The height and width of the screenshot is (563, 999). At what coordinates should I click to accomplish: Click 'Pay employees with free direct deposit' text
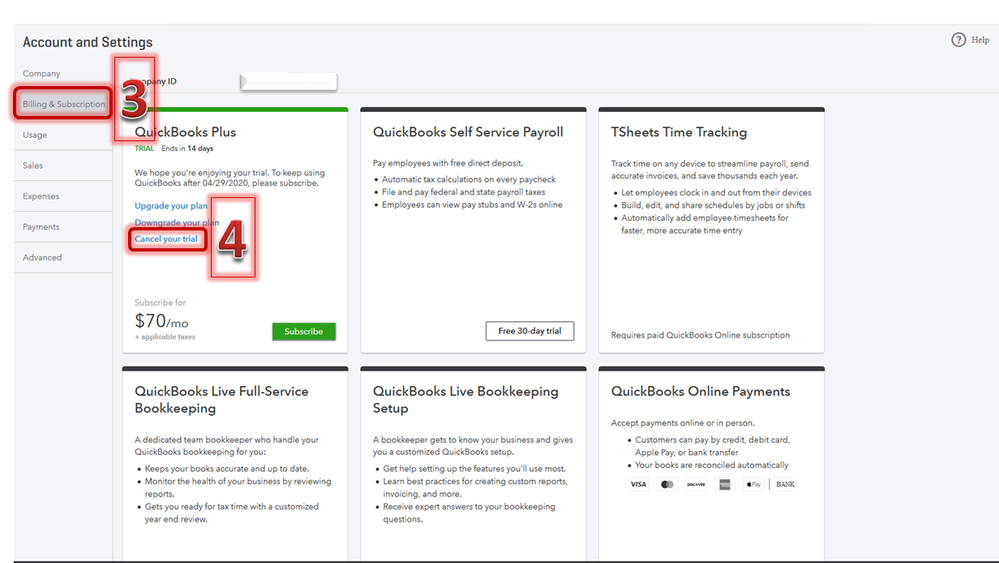(x=448, y=163)
